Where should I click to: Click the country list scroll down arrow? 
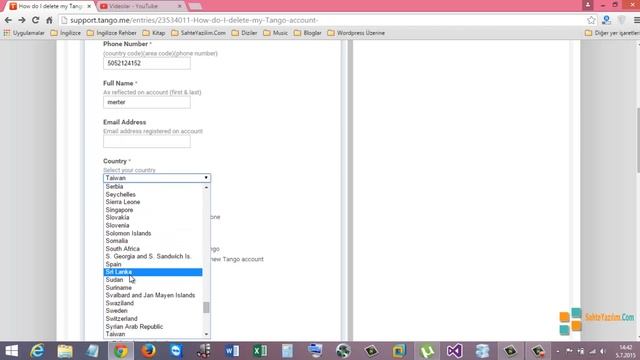(x=206, y=334)
